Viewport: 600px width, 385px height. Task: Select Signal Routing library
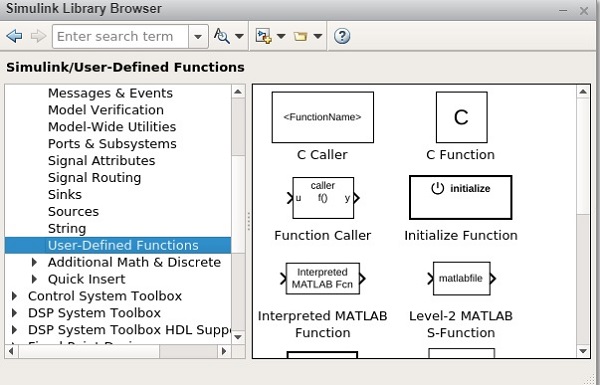94,178
